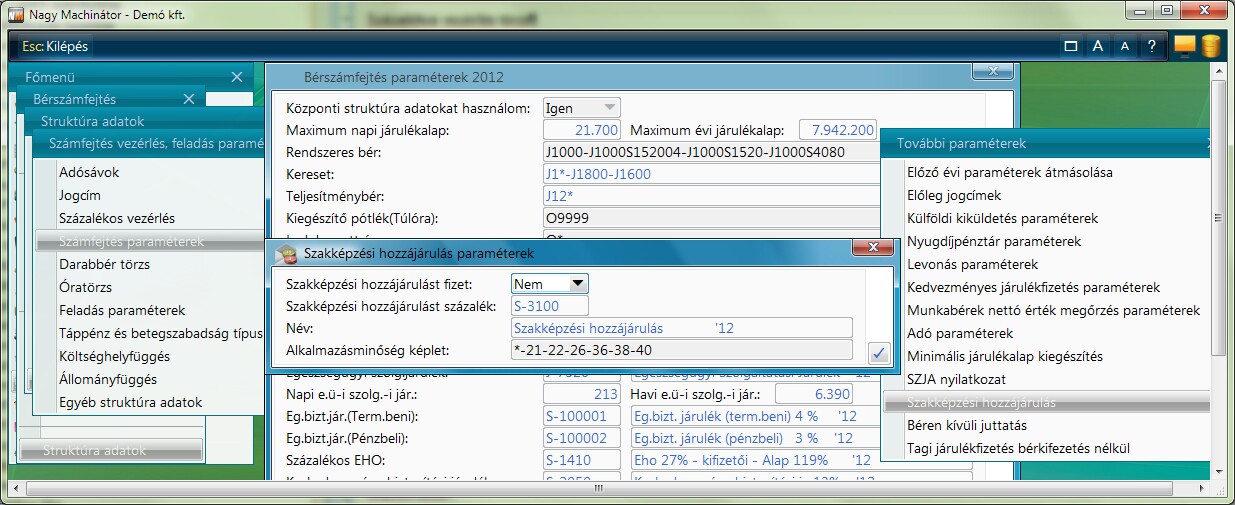This screenshot has height=505, width=1235.
Task: Close the Bérszámfejtés panel with X
Action: click(x=190, y=99)
